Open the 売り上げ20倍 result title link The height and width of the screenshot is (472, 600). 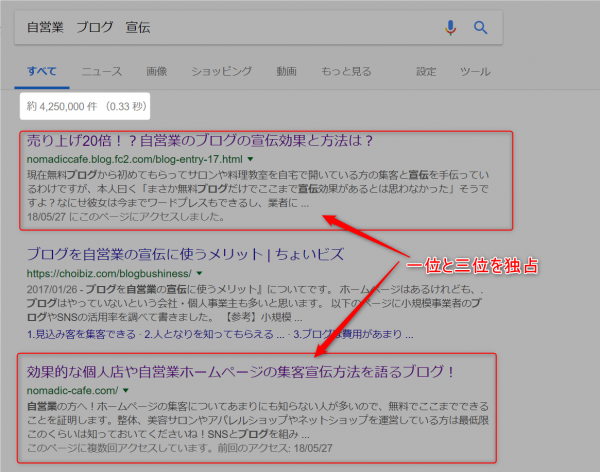[199, 140]
